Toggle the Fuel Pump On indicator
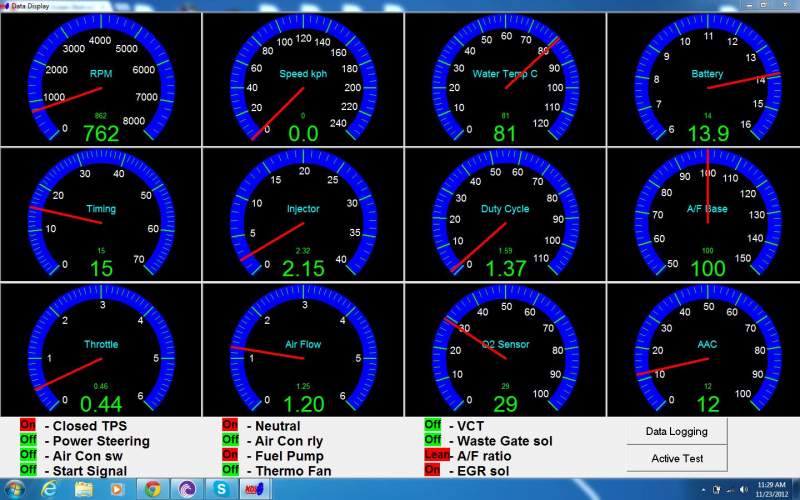 [x=230, y=455]
